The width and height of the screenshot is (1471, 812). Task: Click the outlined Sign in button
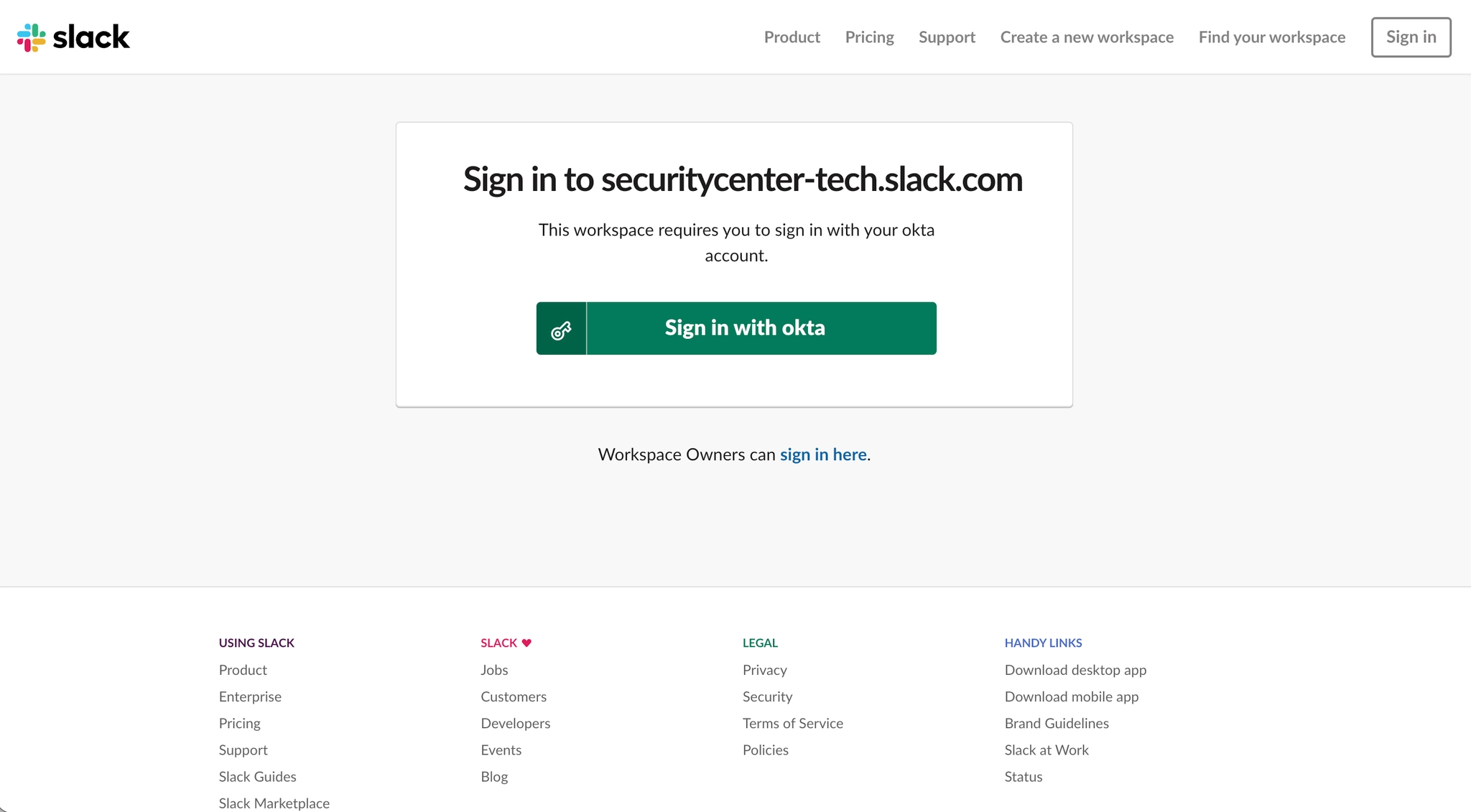(1411, 37)
